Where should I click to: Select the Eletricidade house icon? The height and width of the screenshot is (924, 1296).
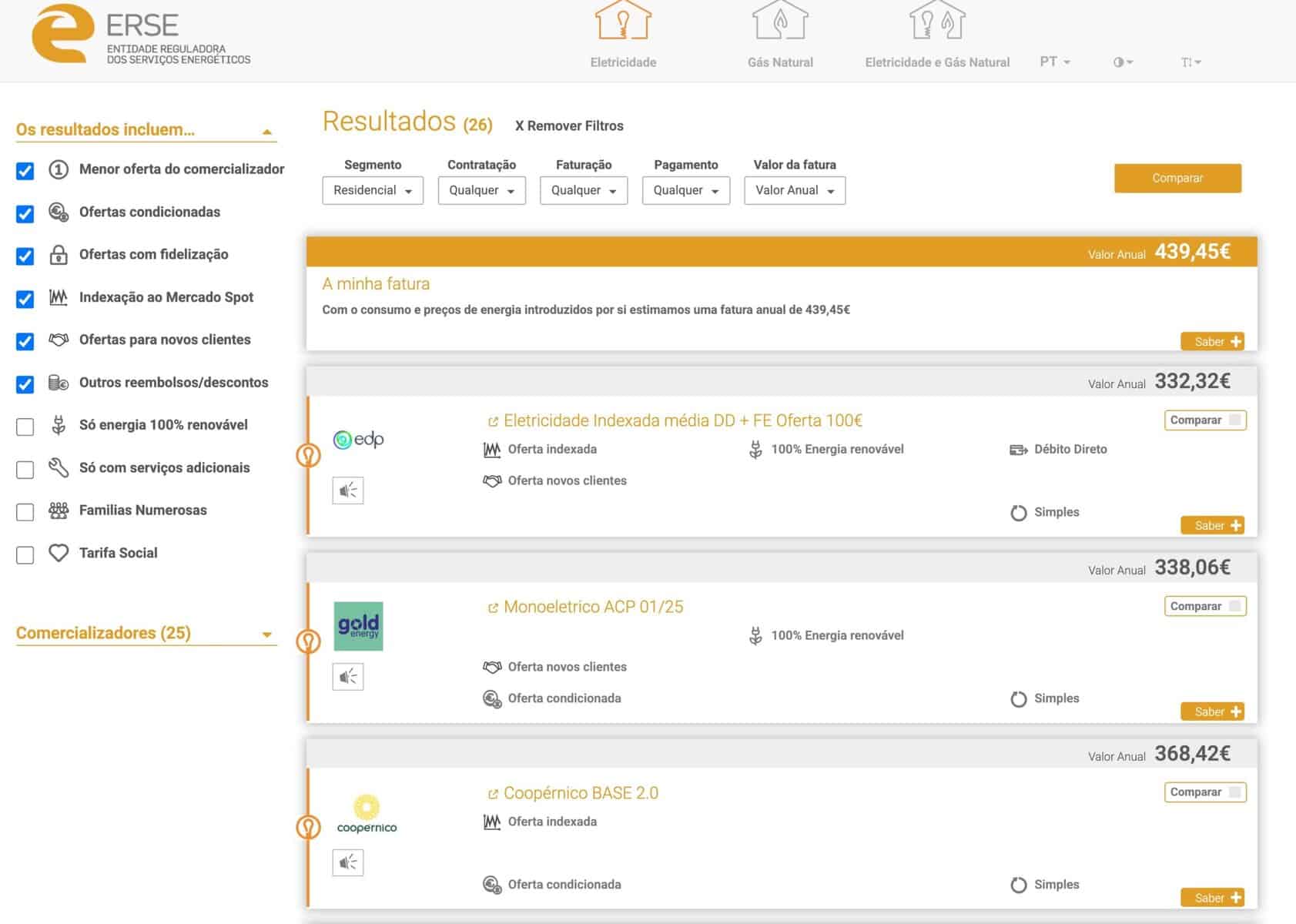(x=623, y=22)
